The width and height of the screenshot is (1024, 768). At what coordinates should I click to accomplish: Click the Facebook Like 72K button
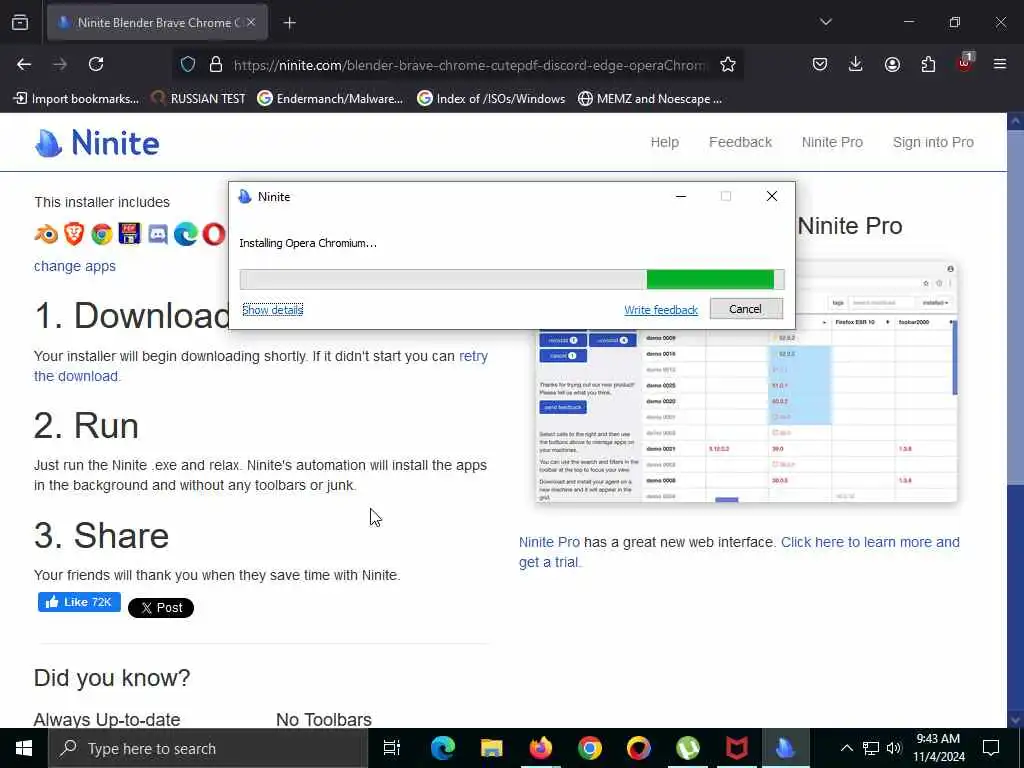[79, 601]
